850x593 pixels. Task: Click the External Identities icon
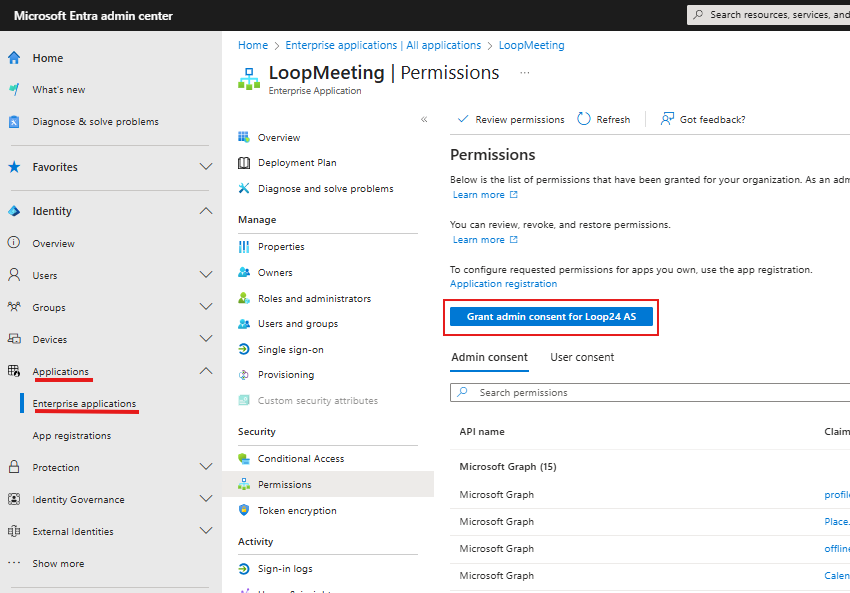[x=14, y=531]
